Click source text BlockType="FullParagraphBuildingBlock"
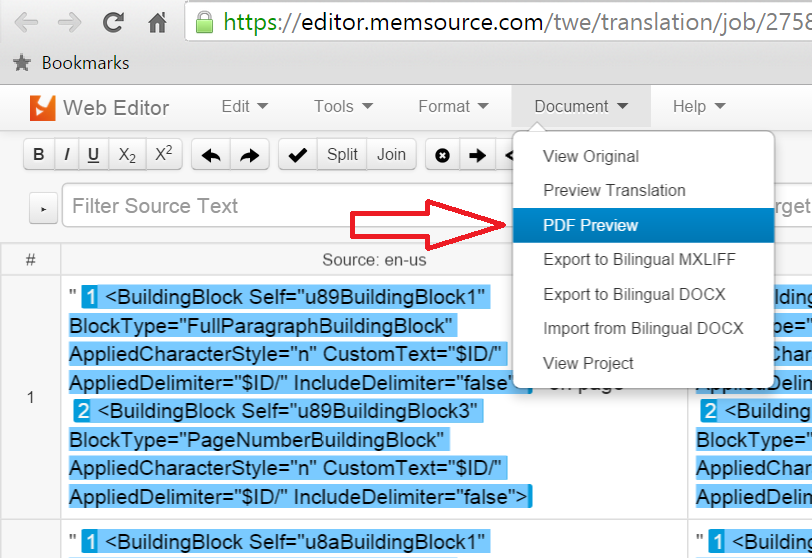812x558 pixels. tap(261, 326)
